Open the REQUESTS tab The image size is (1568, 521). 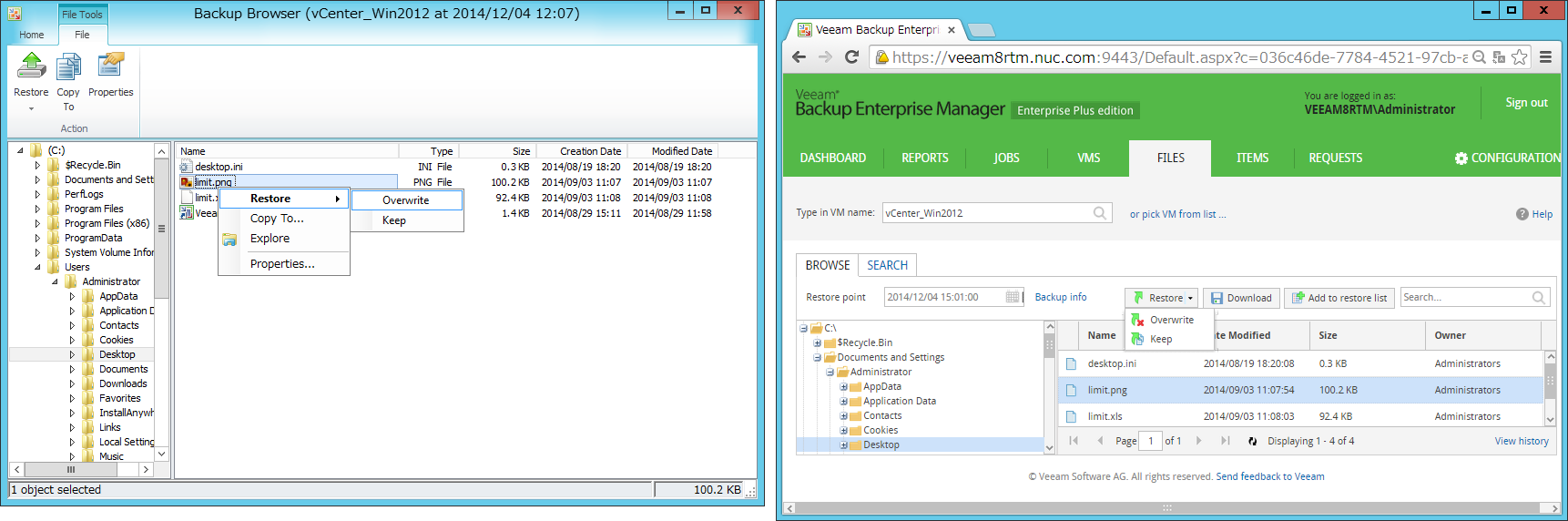(1336, 158)
